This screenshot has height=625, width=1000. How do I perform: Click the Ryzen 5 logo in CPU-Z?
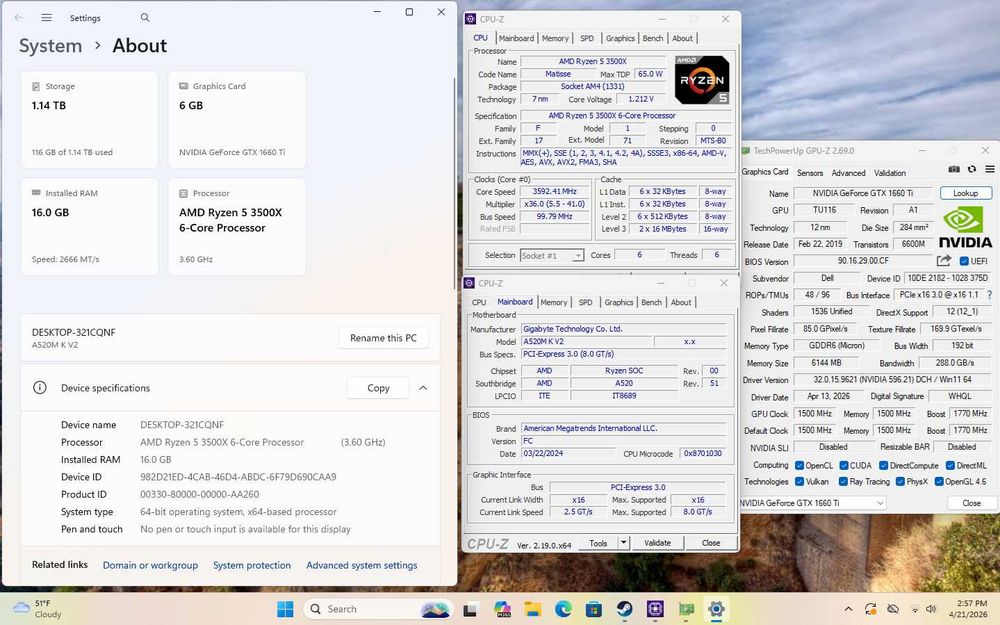[x=702, y=80]
